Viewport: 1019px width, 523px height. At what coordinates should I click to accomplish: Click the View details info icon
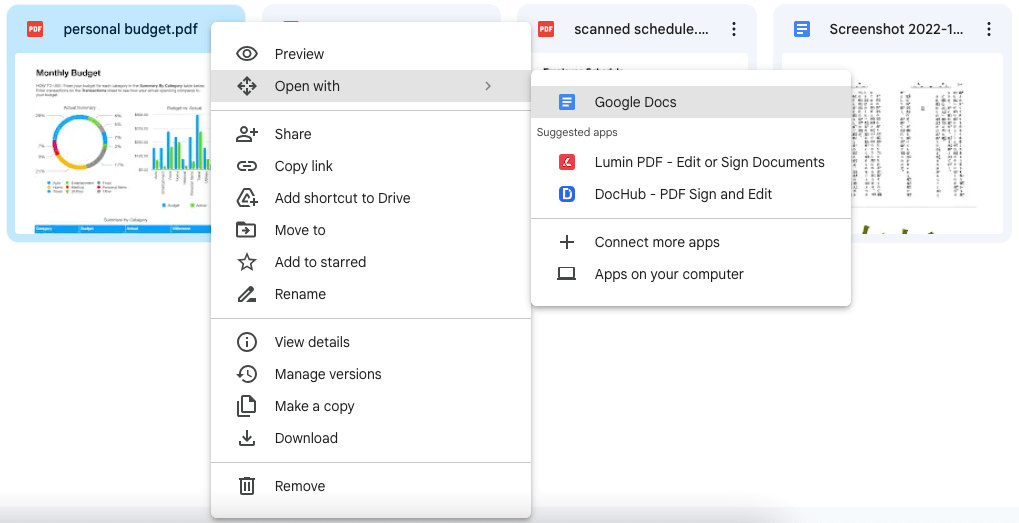(x=247, y=342)
